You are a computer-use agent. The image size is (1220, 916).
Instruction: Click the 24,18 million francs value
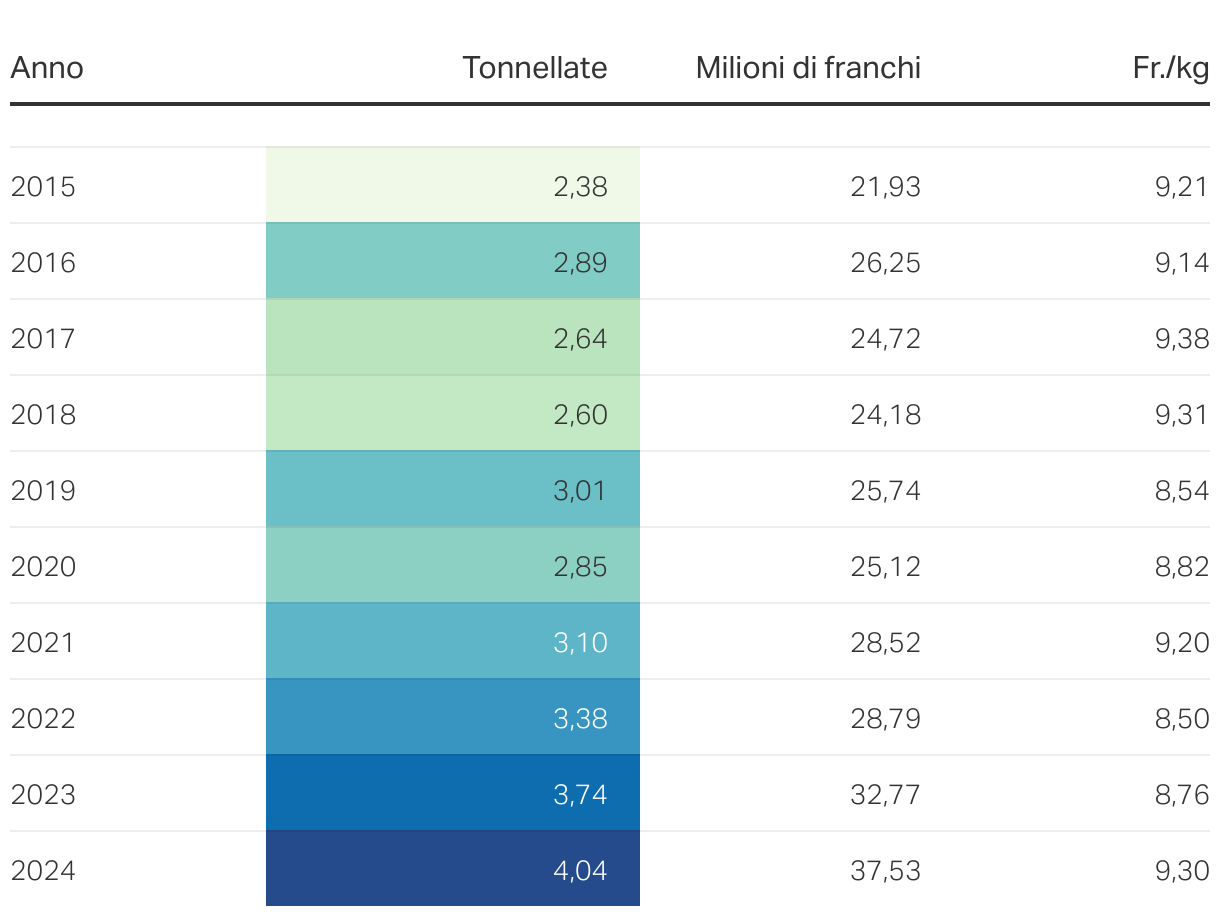coord(885,415)
